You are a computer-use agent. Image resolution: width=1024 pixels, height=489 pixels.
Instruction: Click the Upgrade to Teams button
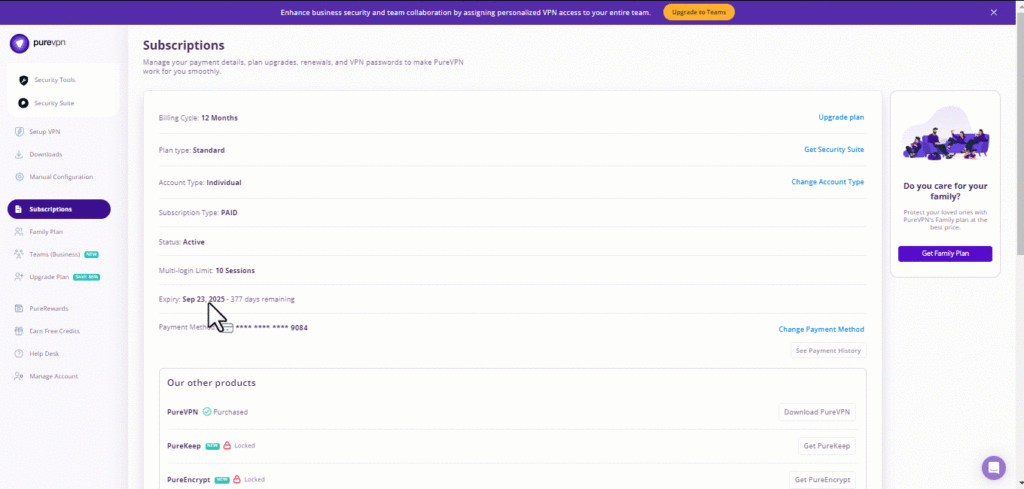699,12
